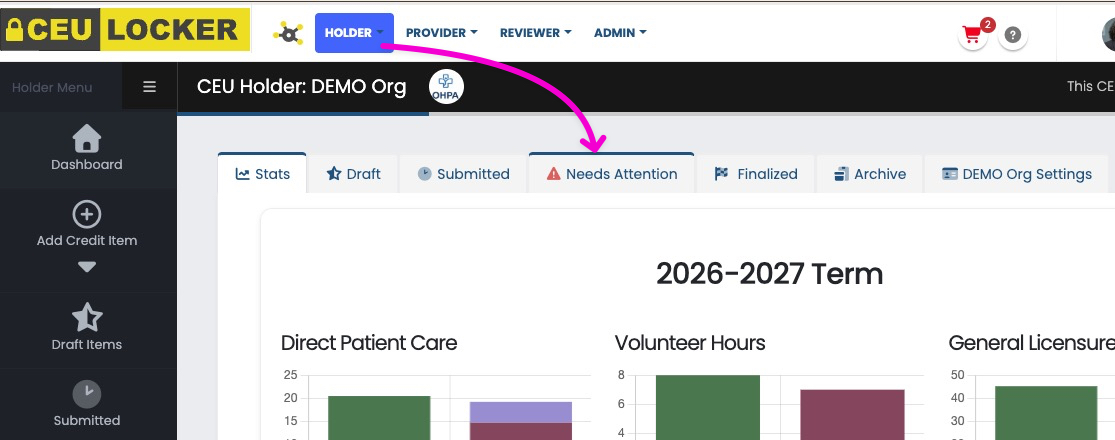The width and height of the screenshot is (1115, 440).
Task: Click the CEU Locker logo
Action: coord(125,30)
